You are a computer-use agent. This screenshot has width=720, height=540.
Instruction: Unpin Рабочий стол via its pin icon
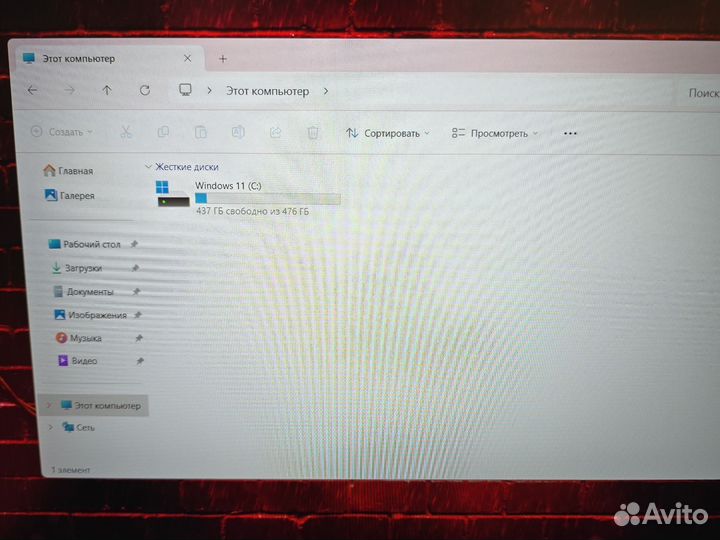(134, 244)
